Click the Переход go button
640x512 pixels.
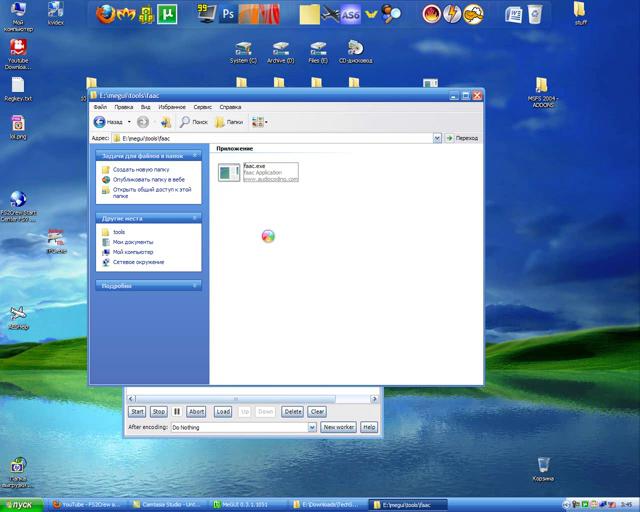coord(462,138)
